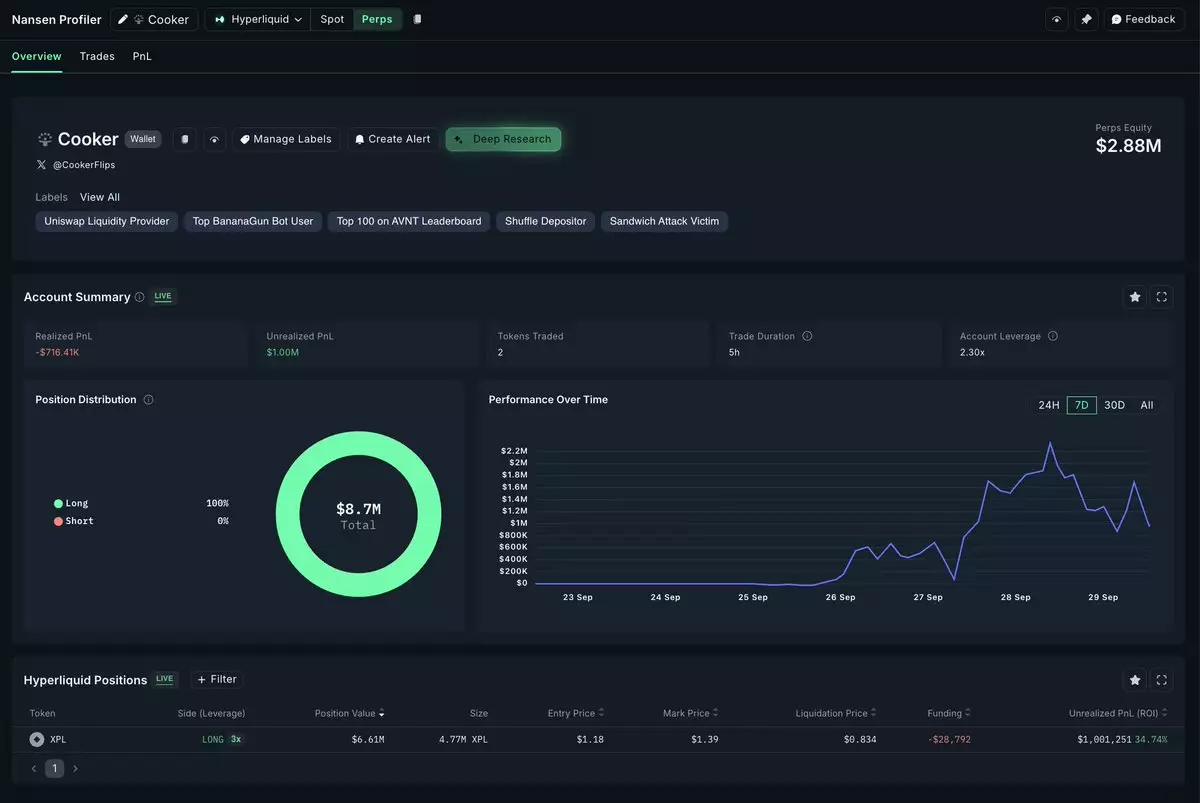Sort positions by Position Value
Screen dimensions: 1200x803
tap(350, 713)
